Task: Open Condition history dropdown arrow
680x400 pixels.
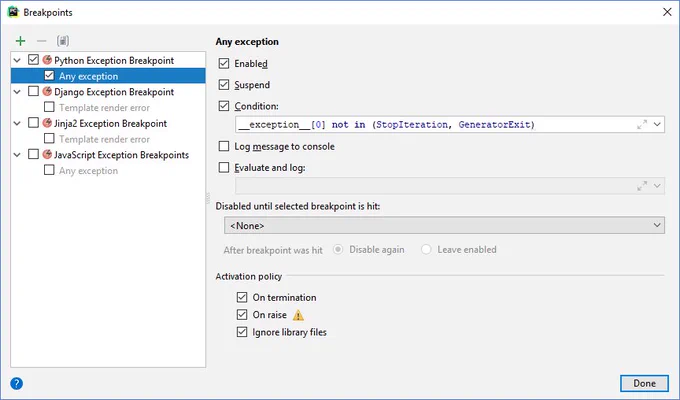Action: point(657,125)
